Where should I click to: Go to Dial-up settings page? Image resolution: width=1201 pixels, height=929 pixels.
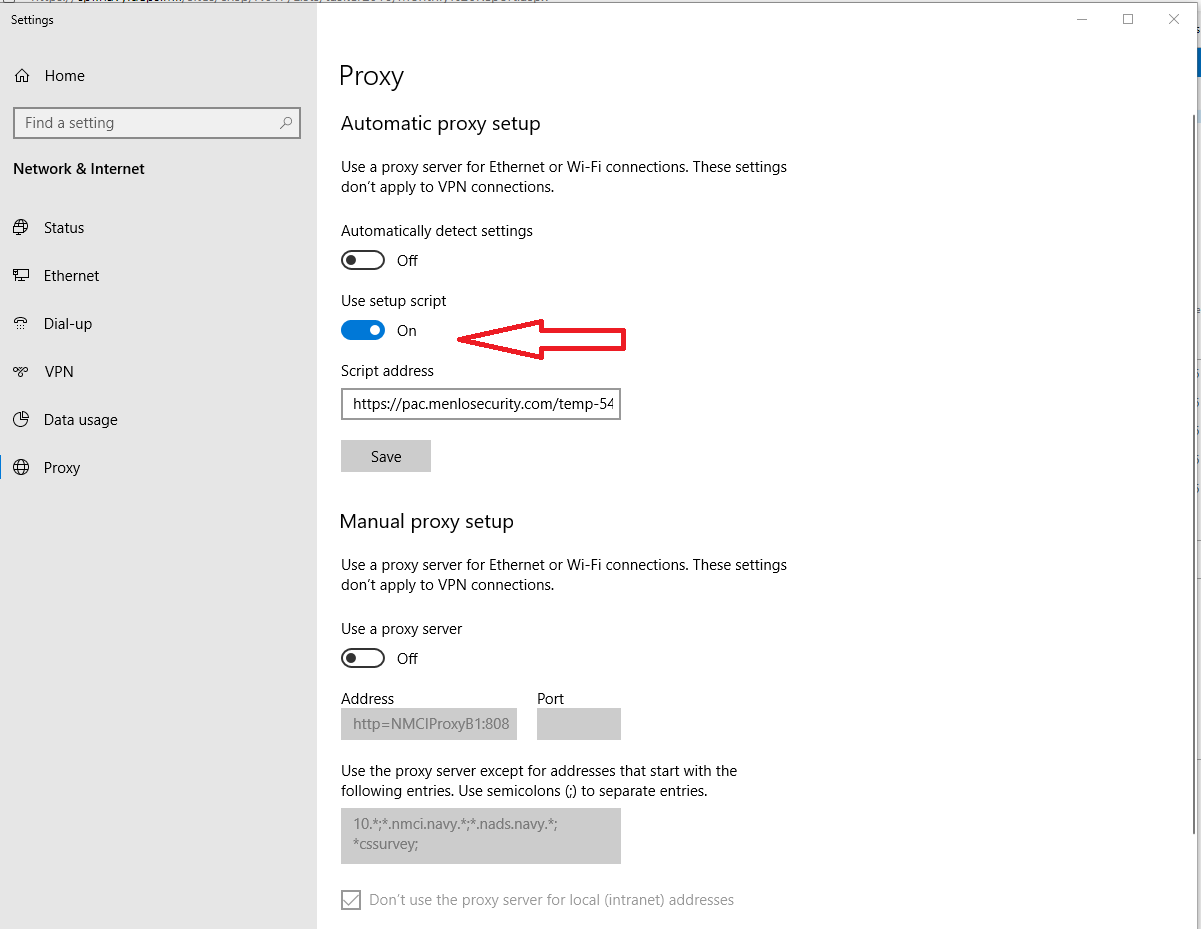[x=68, y=324]
